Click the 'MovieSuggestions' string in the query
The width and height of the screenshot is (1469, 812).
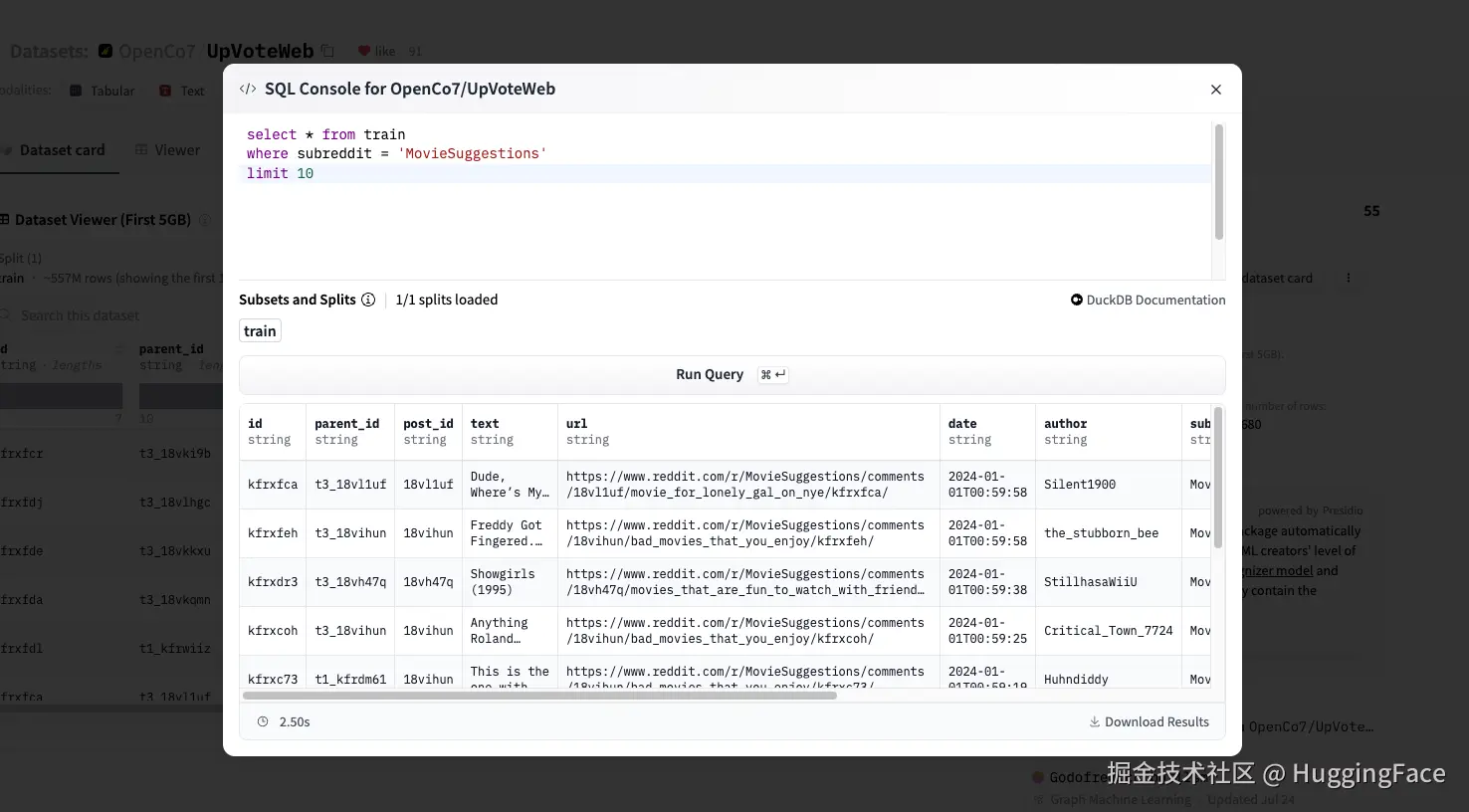pyautogui.click(x=472, y=153)
